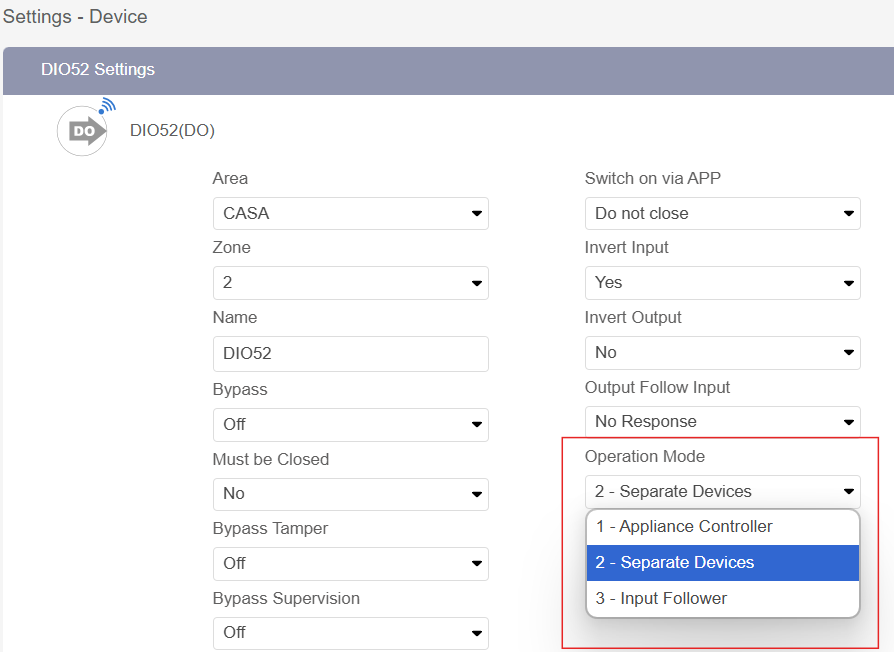Expand the Zone dropdown
Viewport: 894px width, 652px height.
coord(350,283)
